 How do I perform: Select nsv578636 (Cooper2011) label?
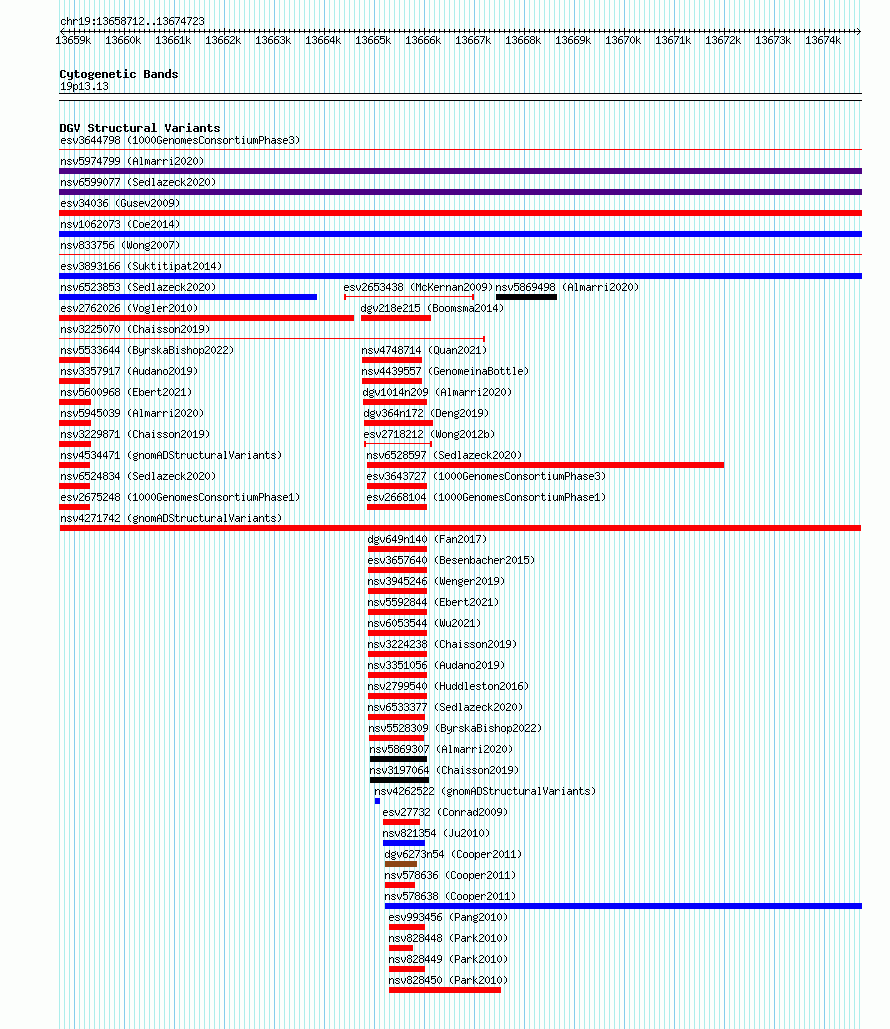450,875
